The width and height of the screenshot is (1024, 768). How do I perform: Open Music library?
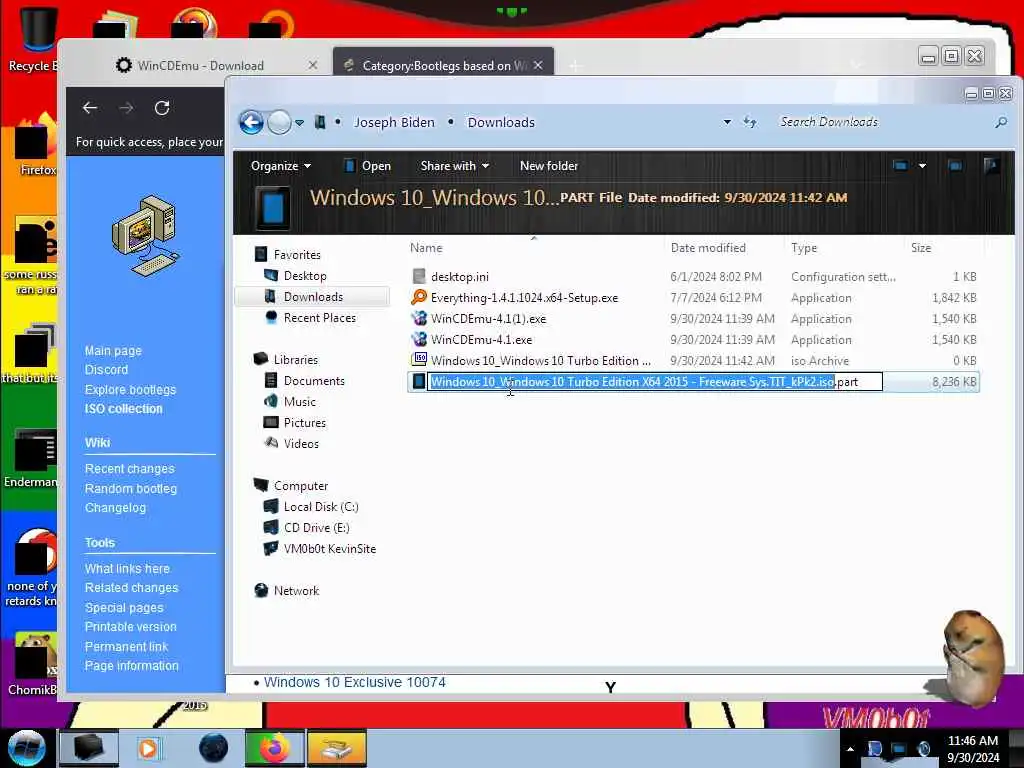coord(300,402)
